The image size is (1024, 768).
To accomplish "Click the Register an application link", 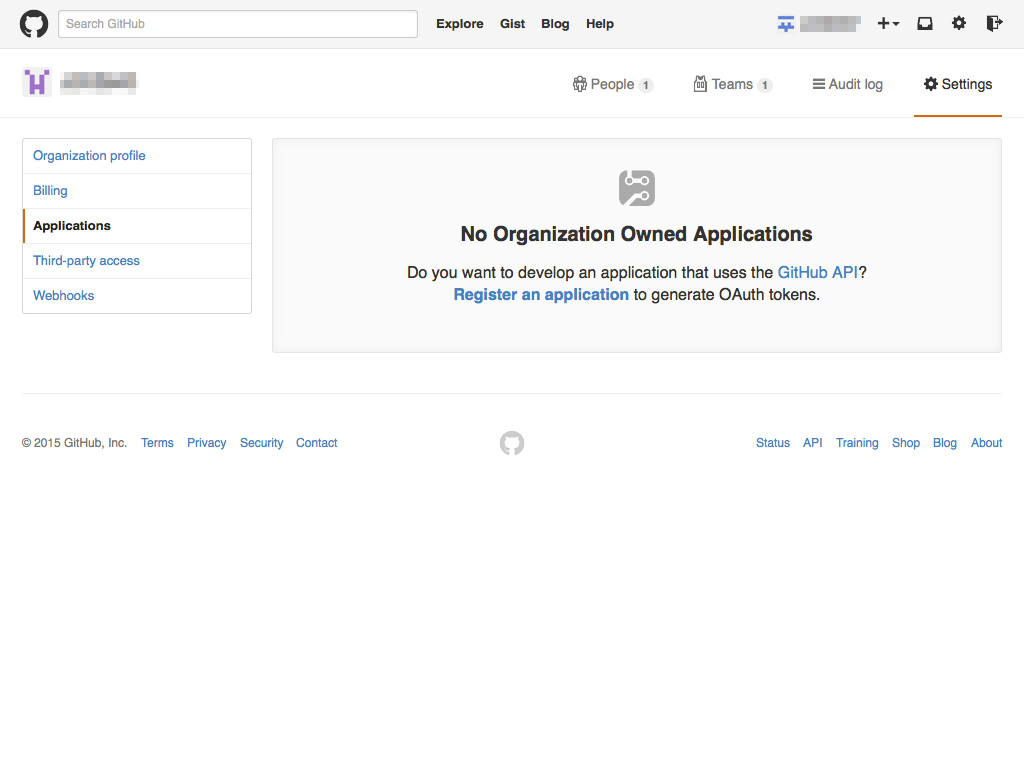I will [x=541, y=295].
